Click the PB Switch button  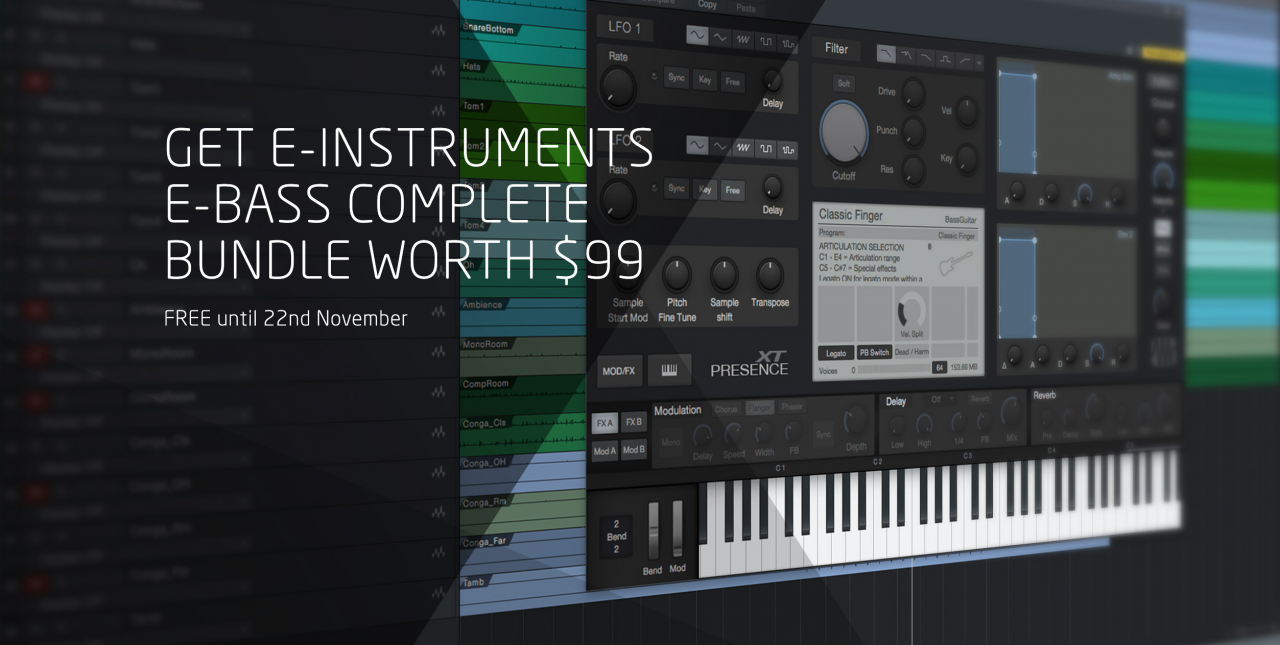click(873, 352)
